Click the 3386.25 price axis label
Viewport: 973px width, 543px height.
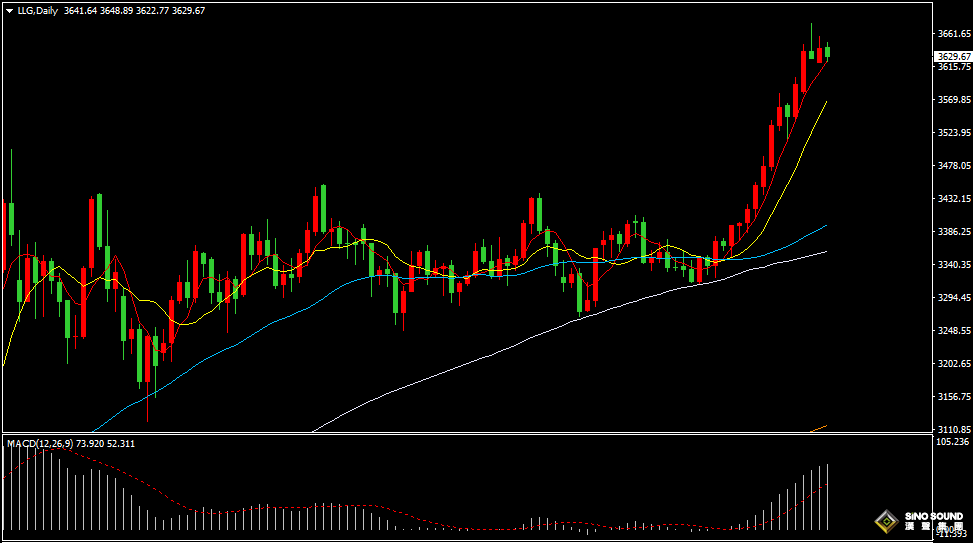[954, 231]
